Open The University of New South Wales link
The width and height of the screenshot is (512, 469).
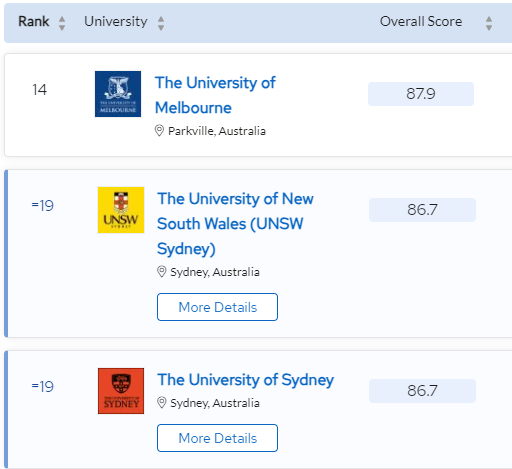pos(235,224)
